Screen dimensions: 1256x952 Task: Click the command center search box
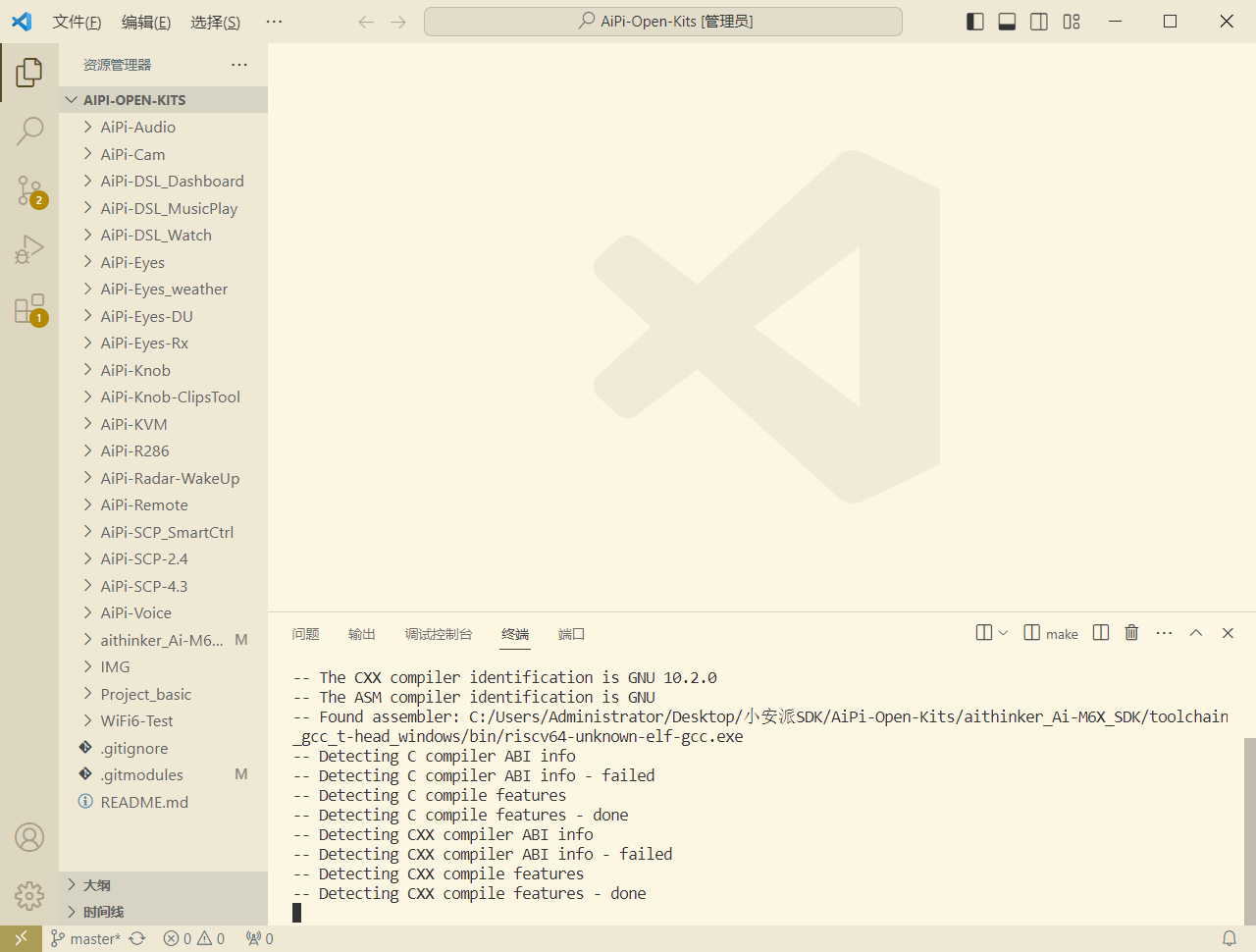coord(663,22)
